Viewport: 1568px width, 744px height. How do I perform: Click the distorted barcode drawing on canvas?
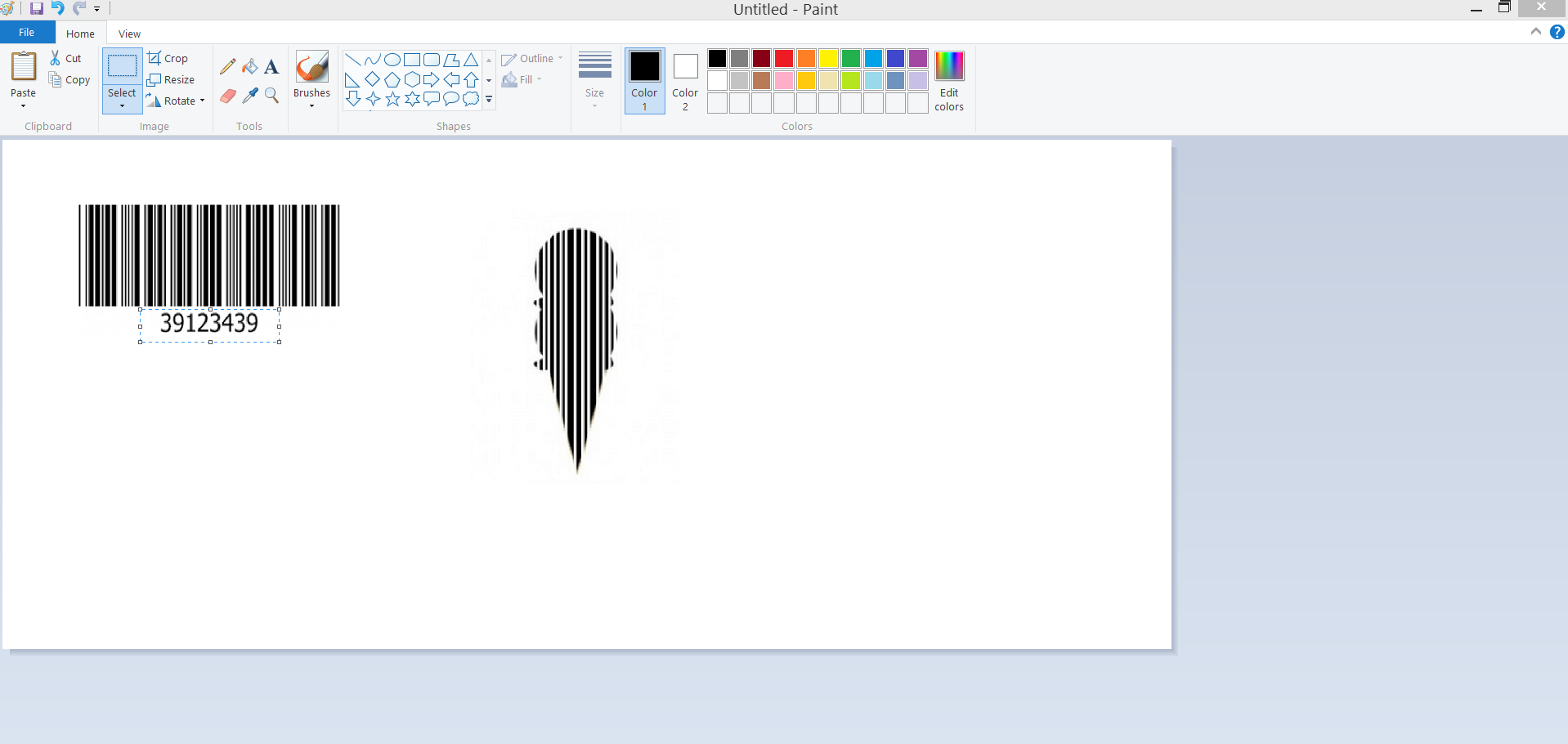tap(576, 350)
